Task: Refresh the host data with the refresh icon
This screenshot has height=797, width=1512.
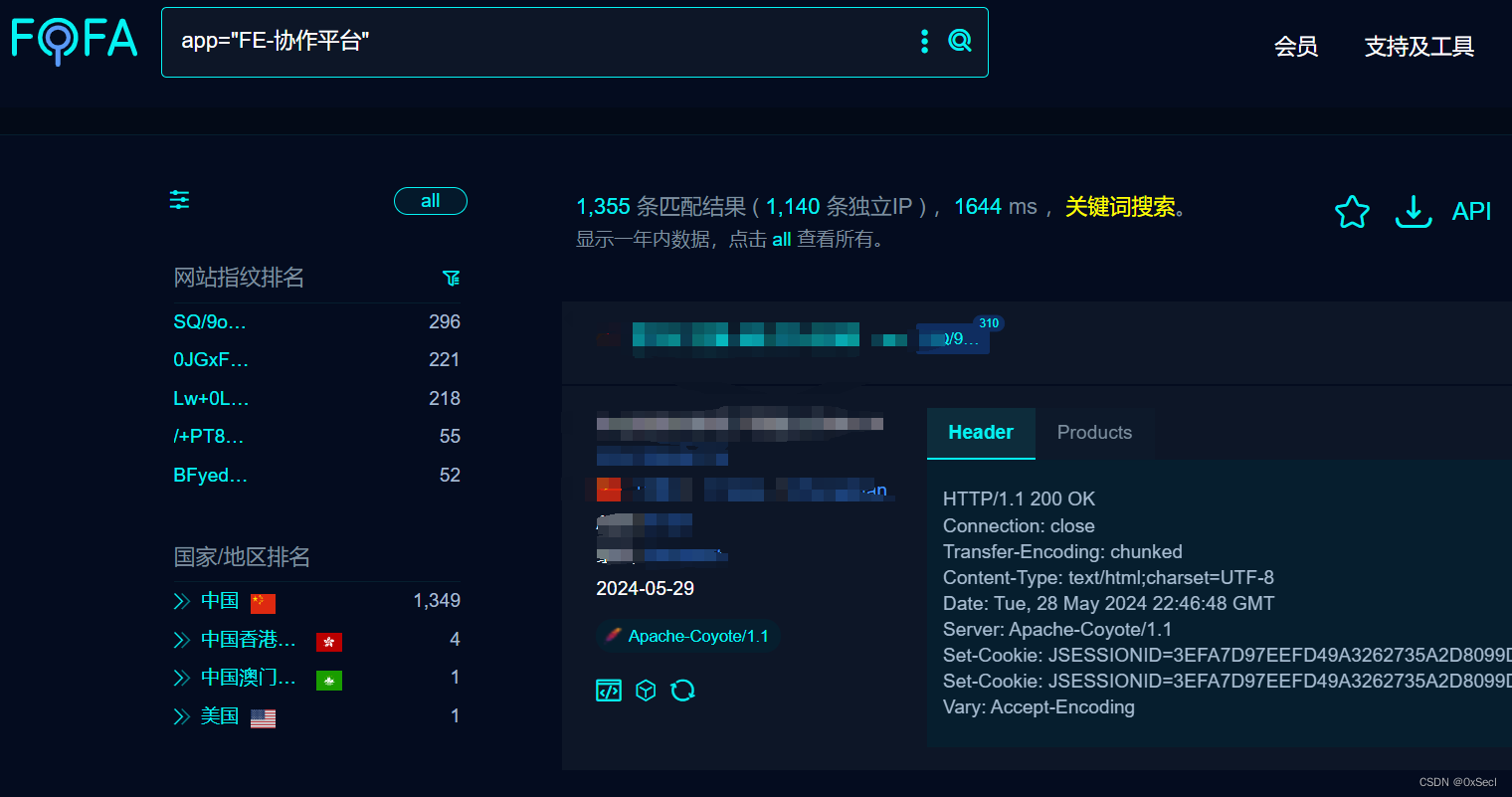Action: pos(682,690)
